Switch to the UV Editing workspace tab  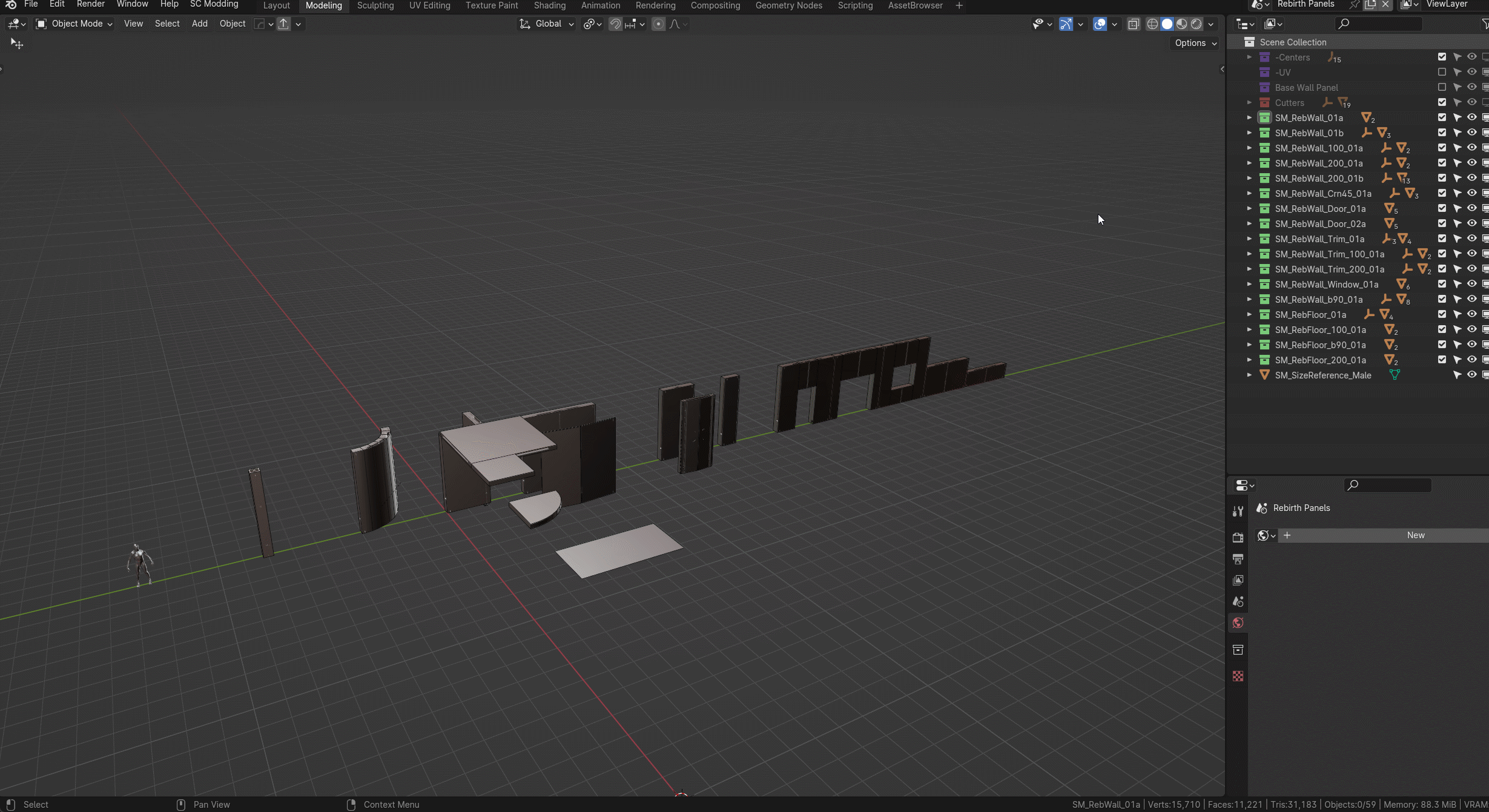[429, 5]
